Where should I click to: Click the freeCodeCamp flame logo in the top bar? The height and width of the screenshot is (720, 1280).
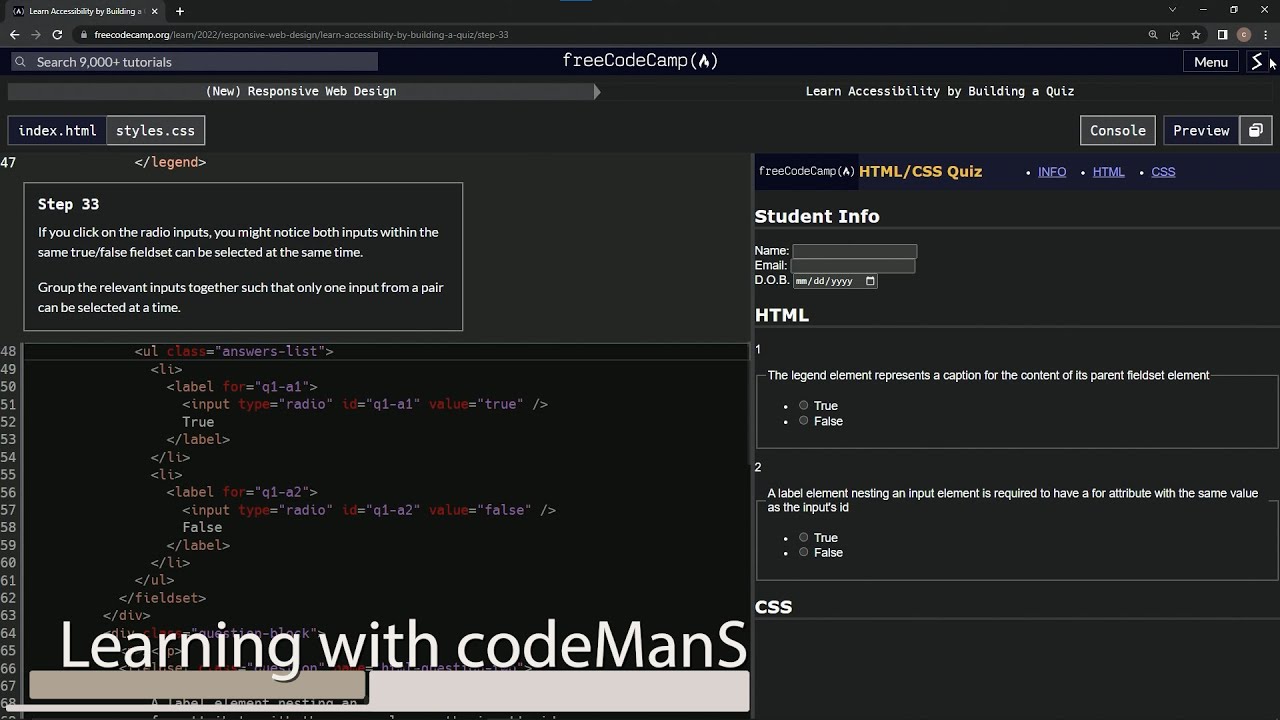(x=703, y=60)
